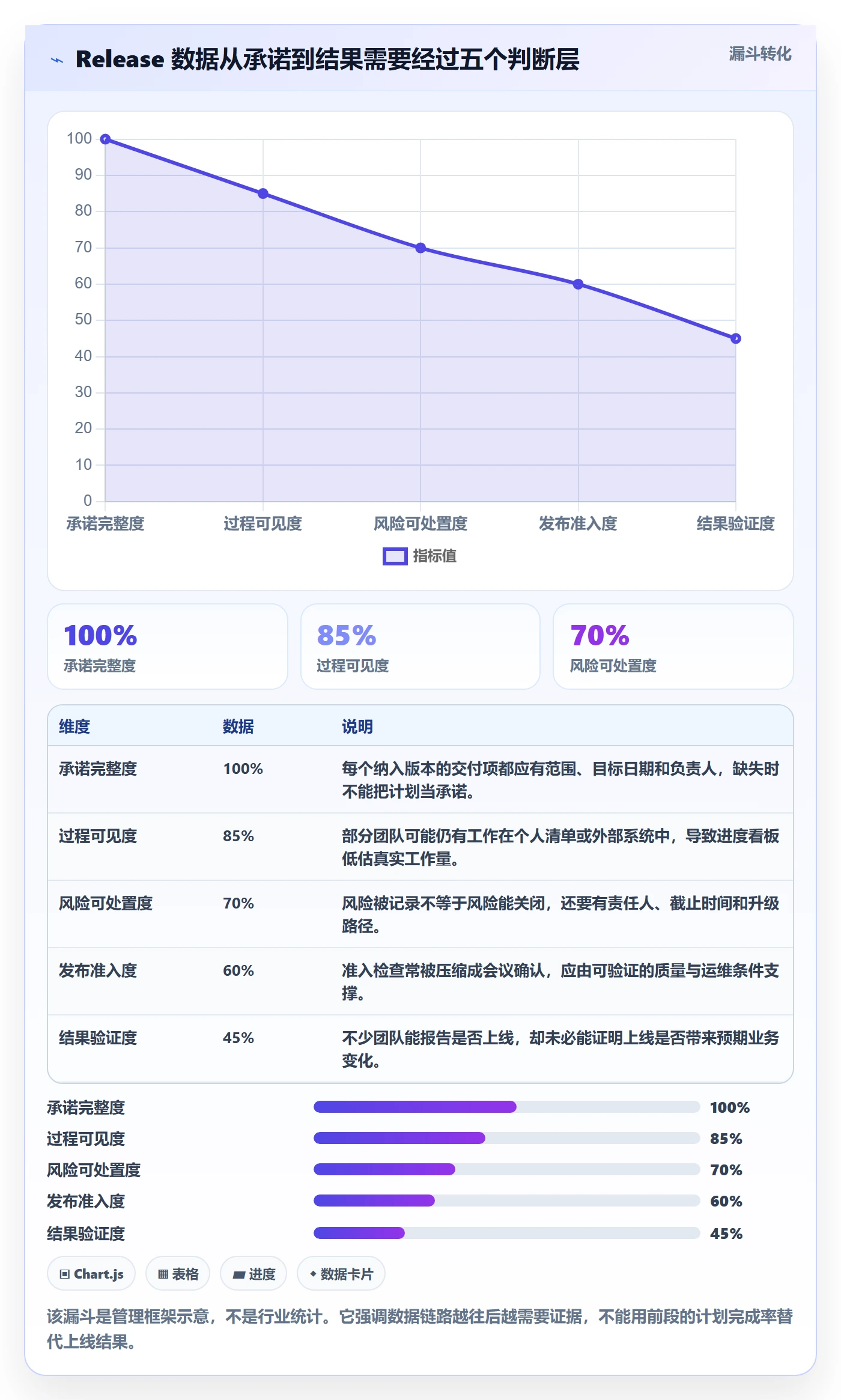Click the 50 tick on the chart y-axis
The height and width of the screenshot is (1400, 841).
pyautogui.click(x=83, y=320)
